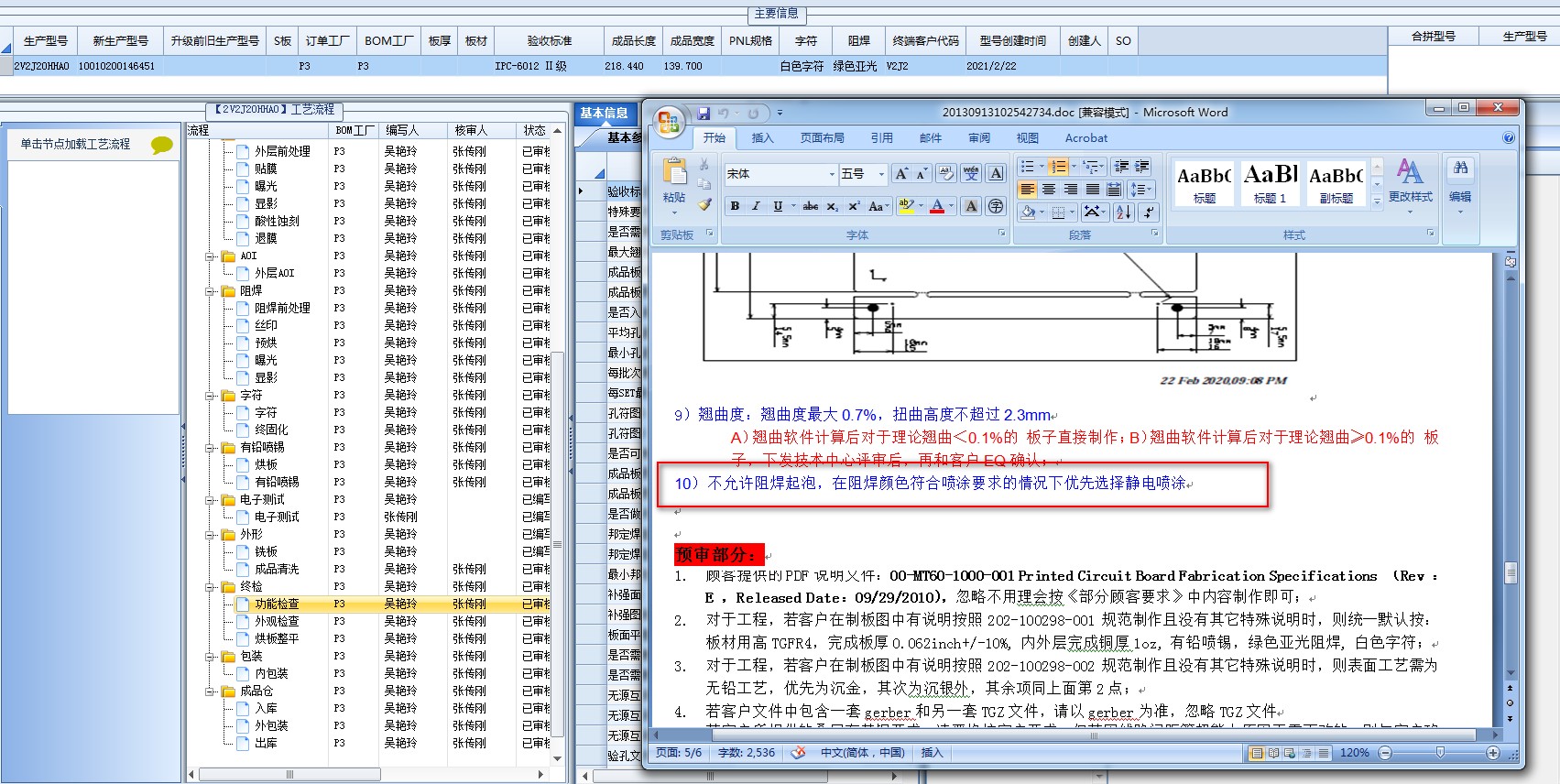Click the Shrink Font icon
This screenshot has width=1560, height=784.
click(x=922, y=173)
